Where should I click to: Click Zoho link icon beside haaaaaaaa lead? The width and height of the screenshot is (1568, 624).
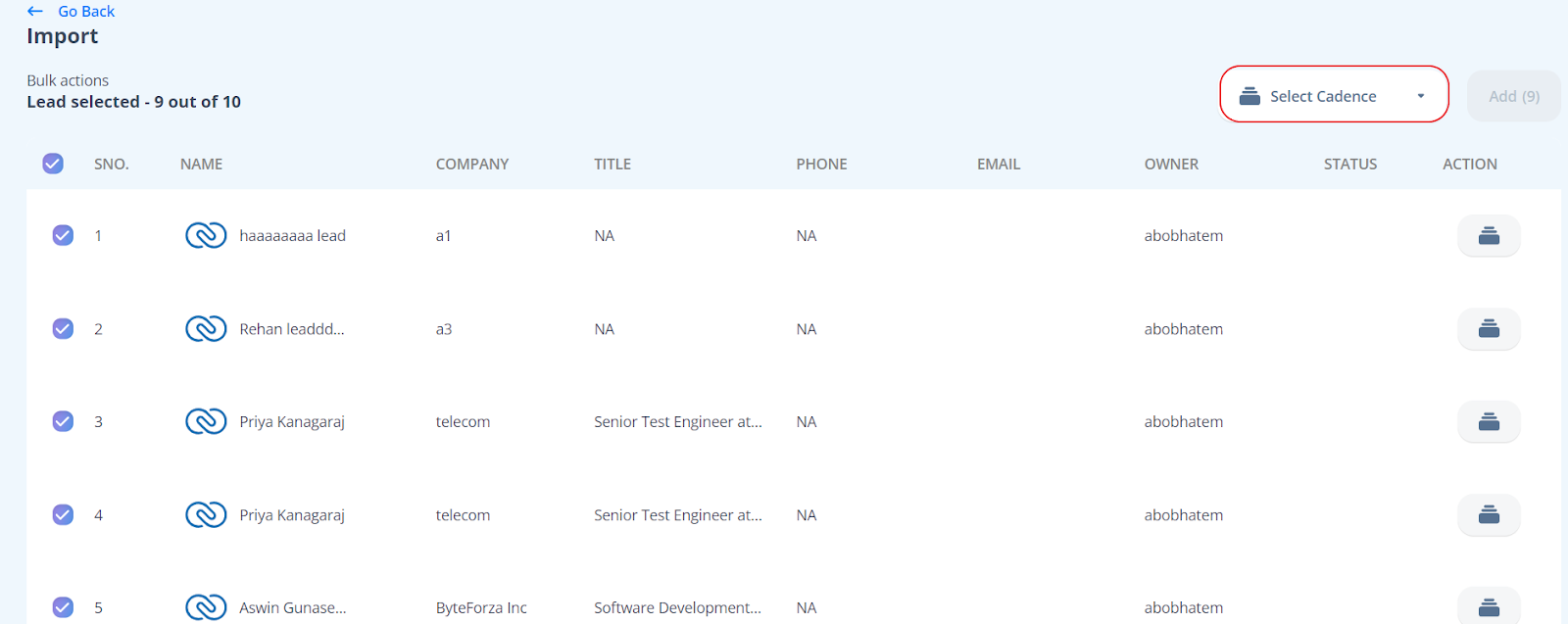click(206, 236)
